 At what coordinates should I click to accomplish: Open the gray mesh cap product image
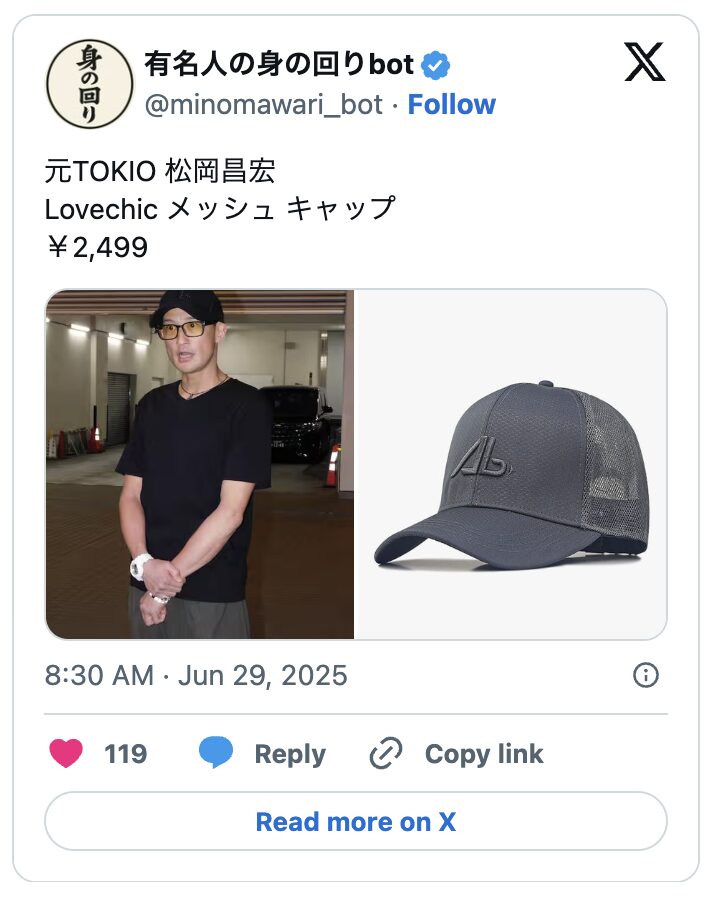point(511,464)
